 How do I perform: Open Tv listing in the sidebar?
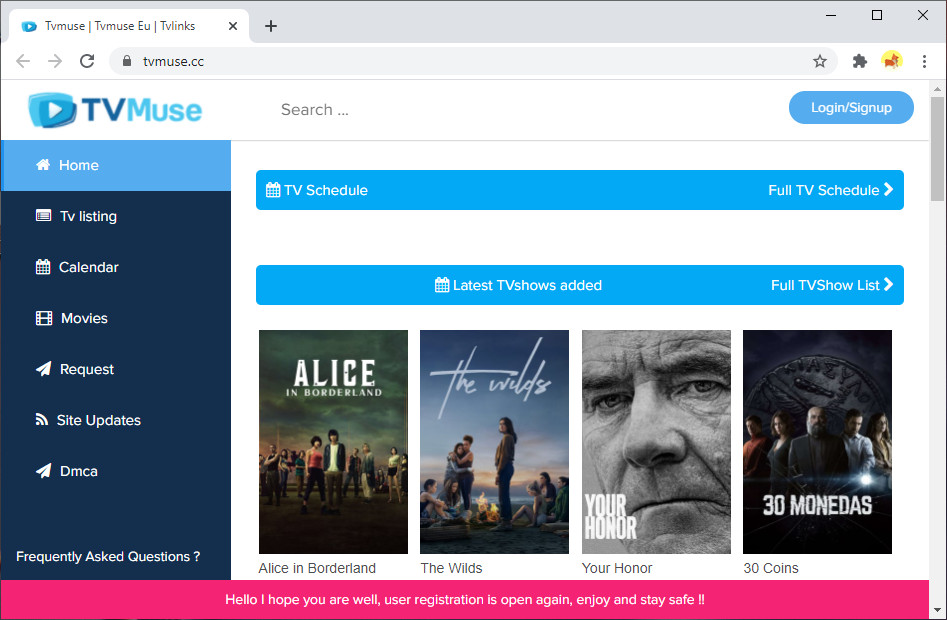click(116, 216)
